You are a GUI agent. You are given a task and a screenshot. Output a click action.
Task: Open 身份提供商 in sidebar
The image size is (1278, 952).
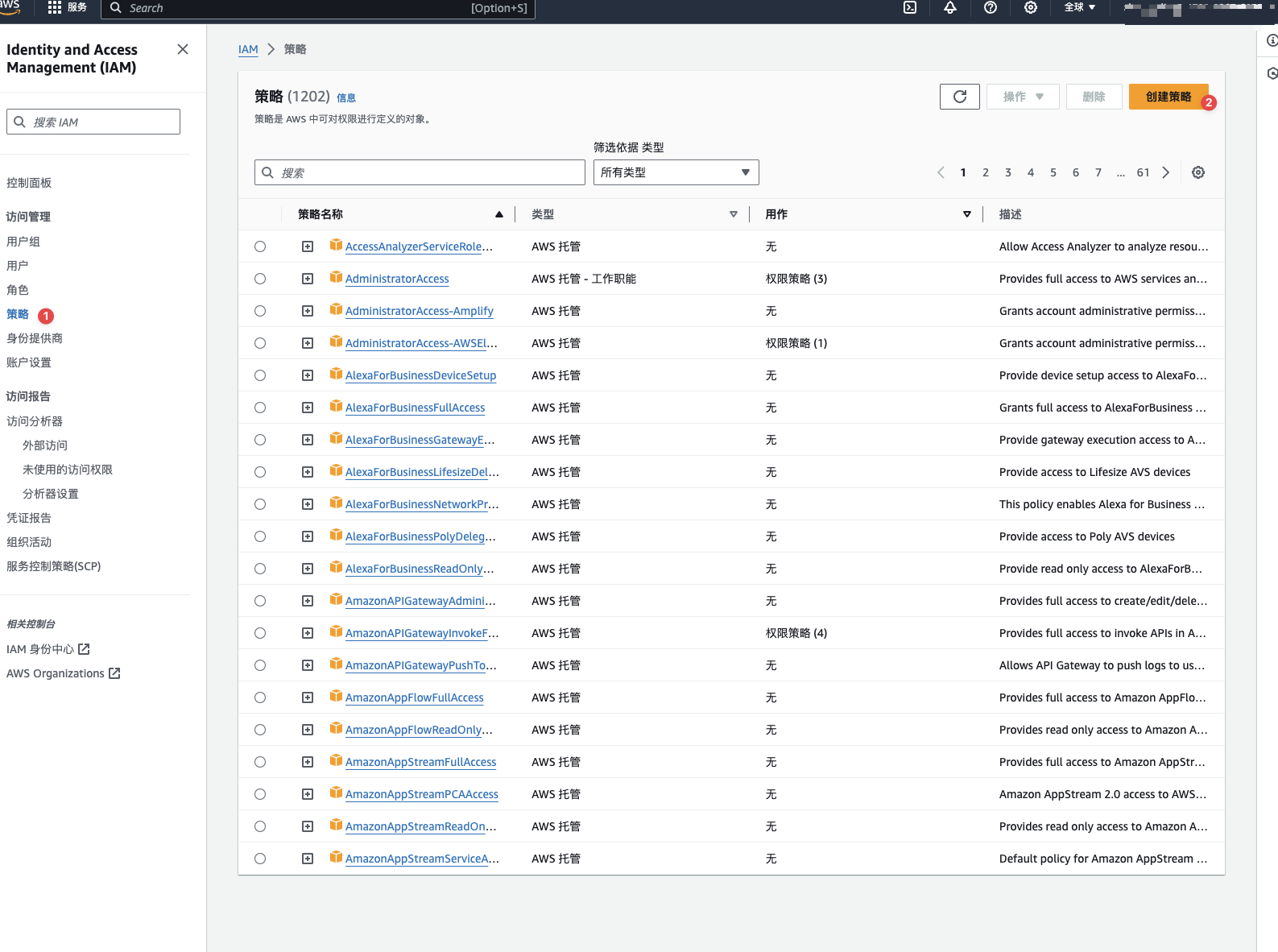click(x=35, y=338)
